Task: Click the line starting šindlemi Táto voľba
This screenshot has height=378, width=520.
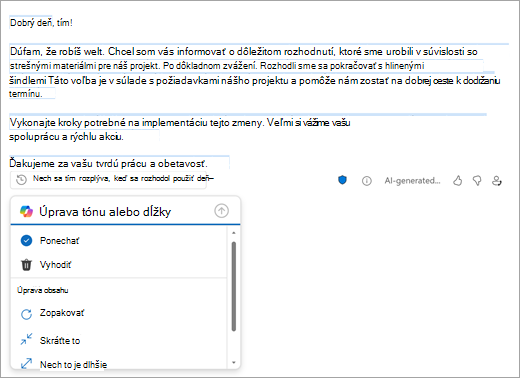Action: [255, 80]
